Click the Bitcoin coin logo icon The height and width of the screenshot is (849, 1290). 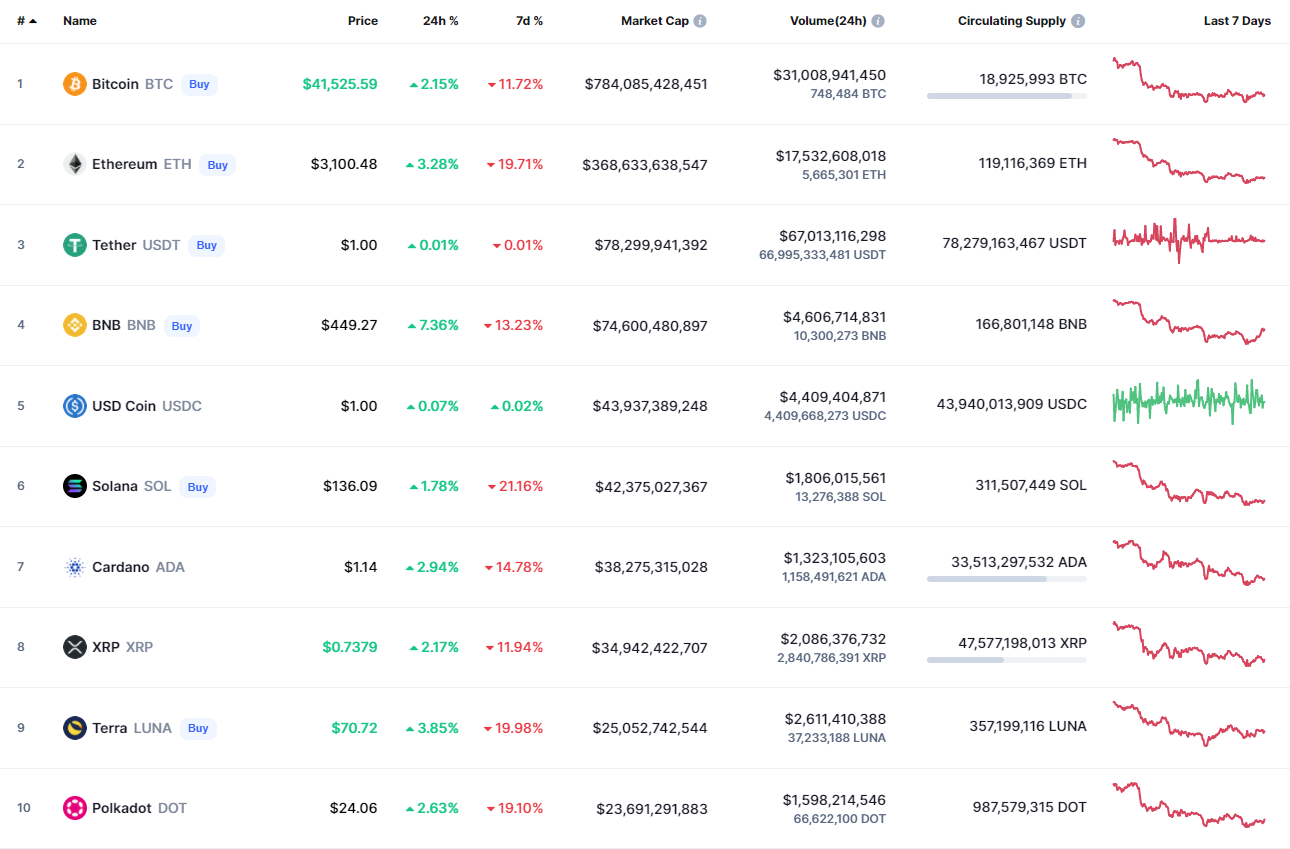pos(75,84)
